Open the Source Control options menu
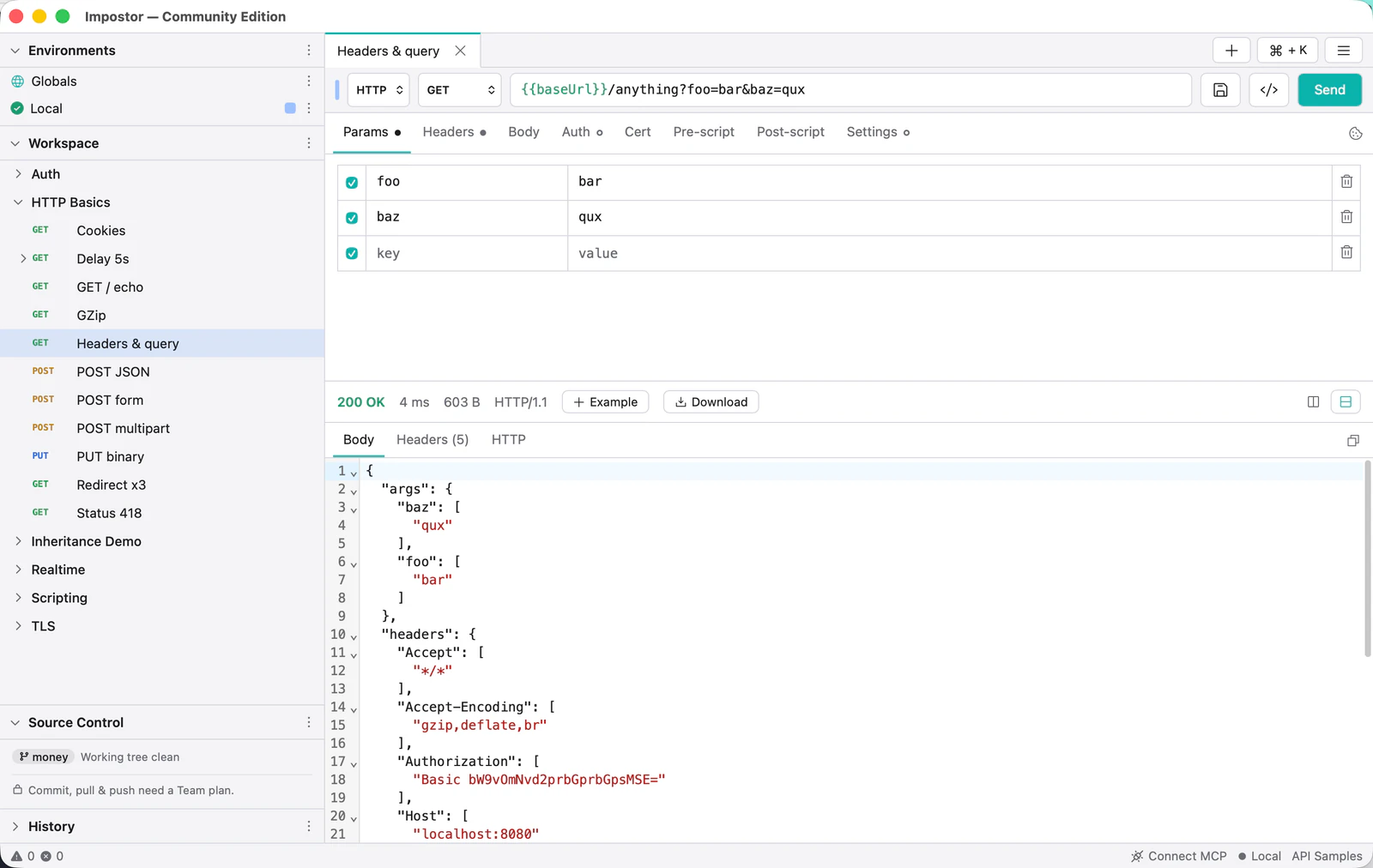The width and height of the screenshot is (1373, 868). pyautogui.click(x=309, y=723)
